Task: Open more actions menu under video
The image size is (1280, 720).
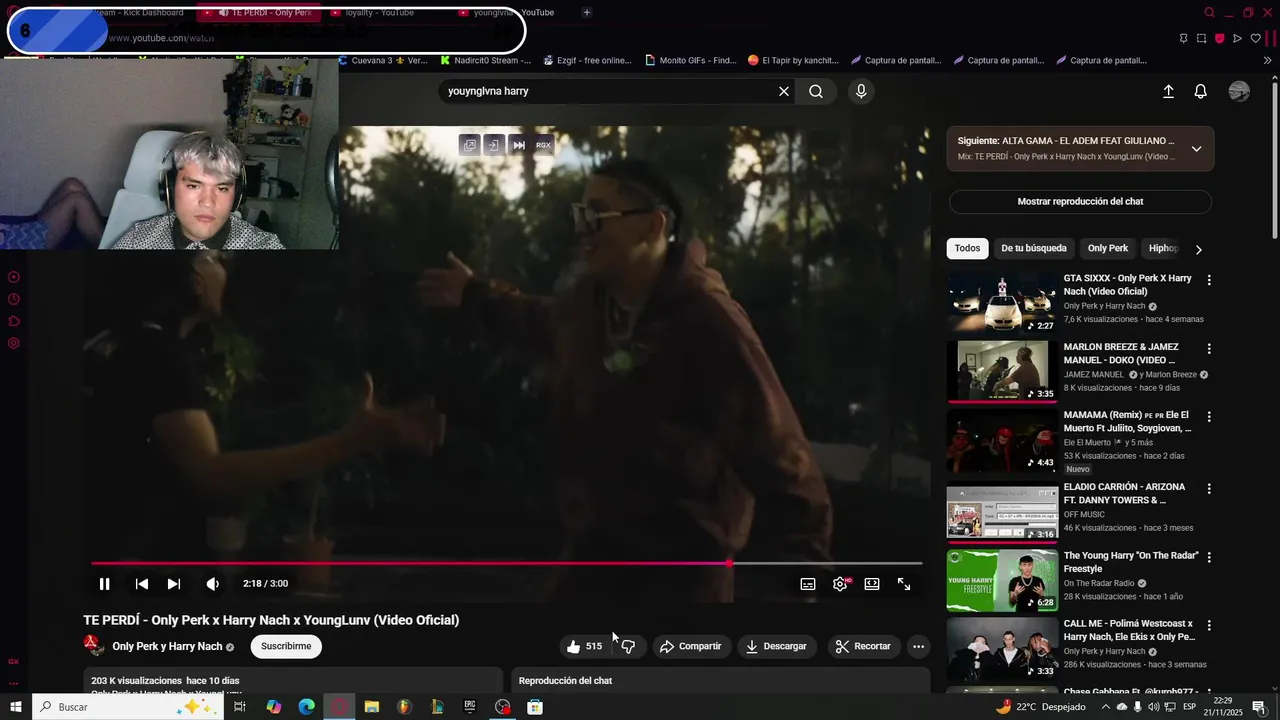Action: click(x=918, y=646)
